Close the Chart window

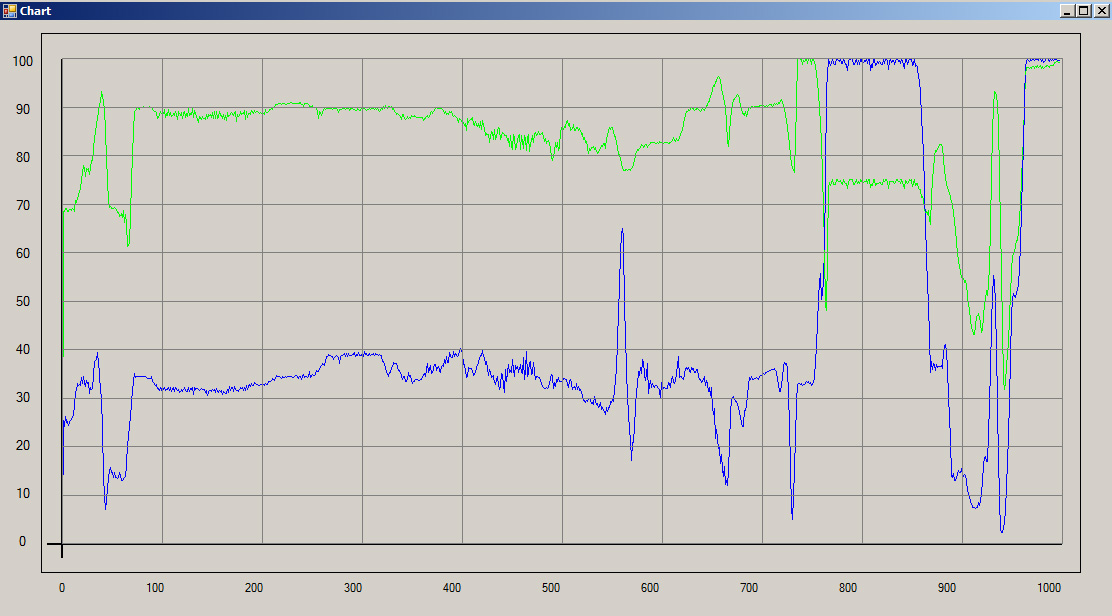pyautogui.click(x=1101, y=10)
